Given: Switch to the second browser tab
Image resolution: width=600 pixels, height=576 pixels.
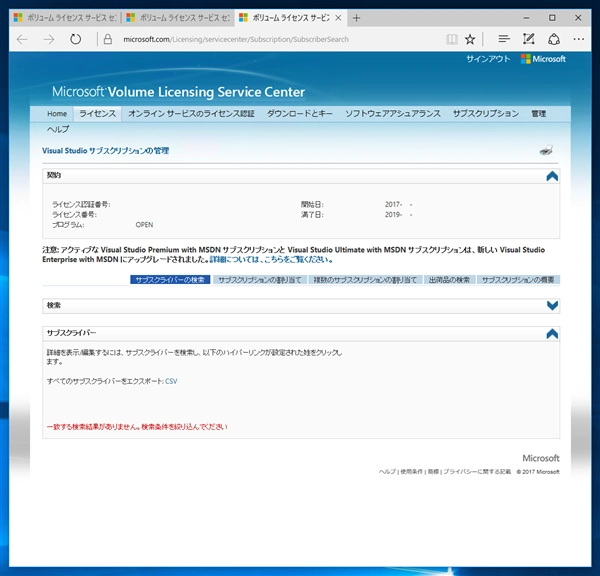Looking at the screenshot, I should click(x=178, y=18).
